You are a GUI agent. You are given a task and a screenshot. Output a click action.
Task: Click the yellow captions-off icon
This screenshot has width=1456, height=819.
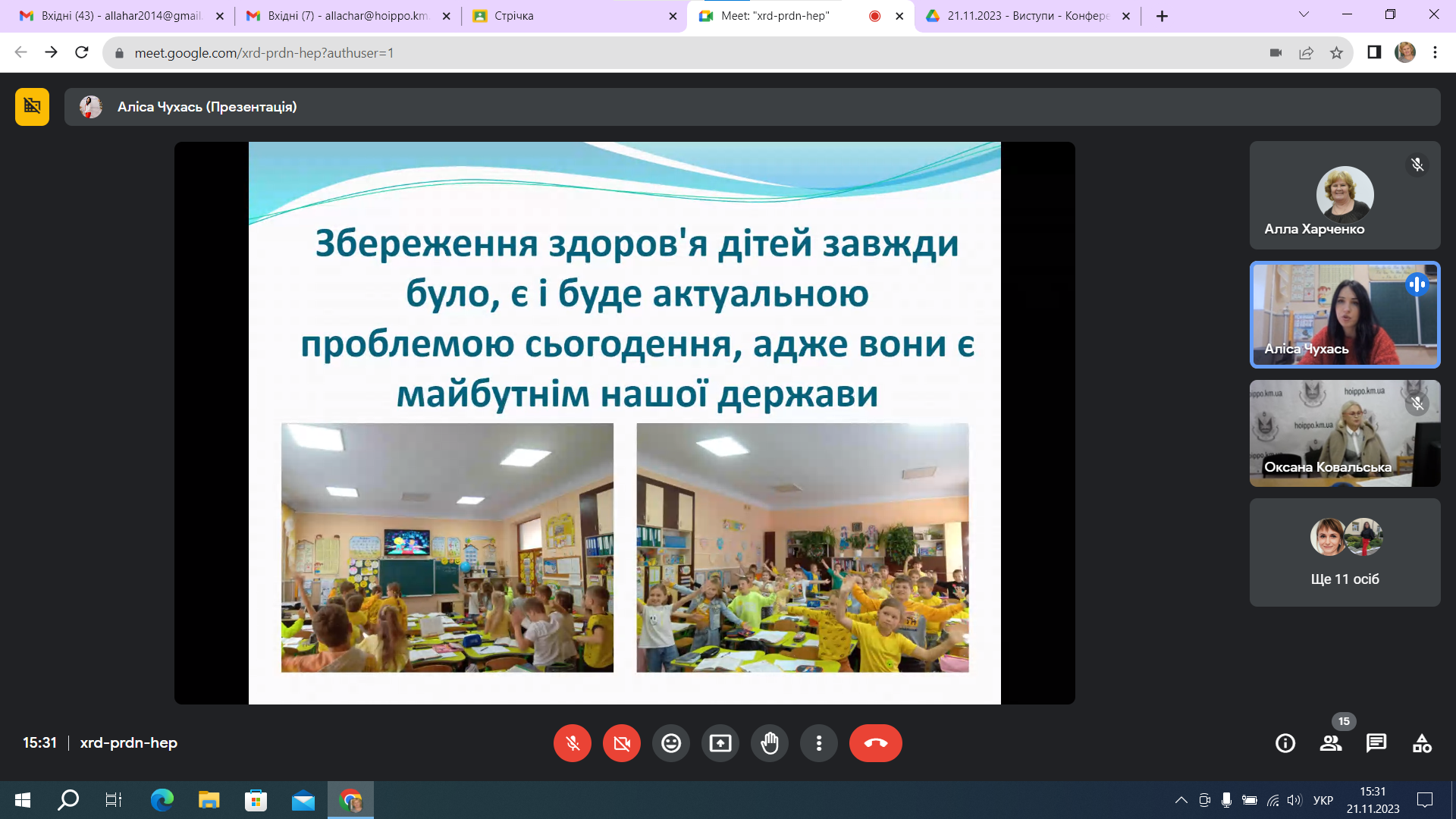(x=32, y=107)
